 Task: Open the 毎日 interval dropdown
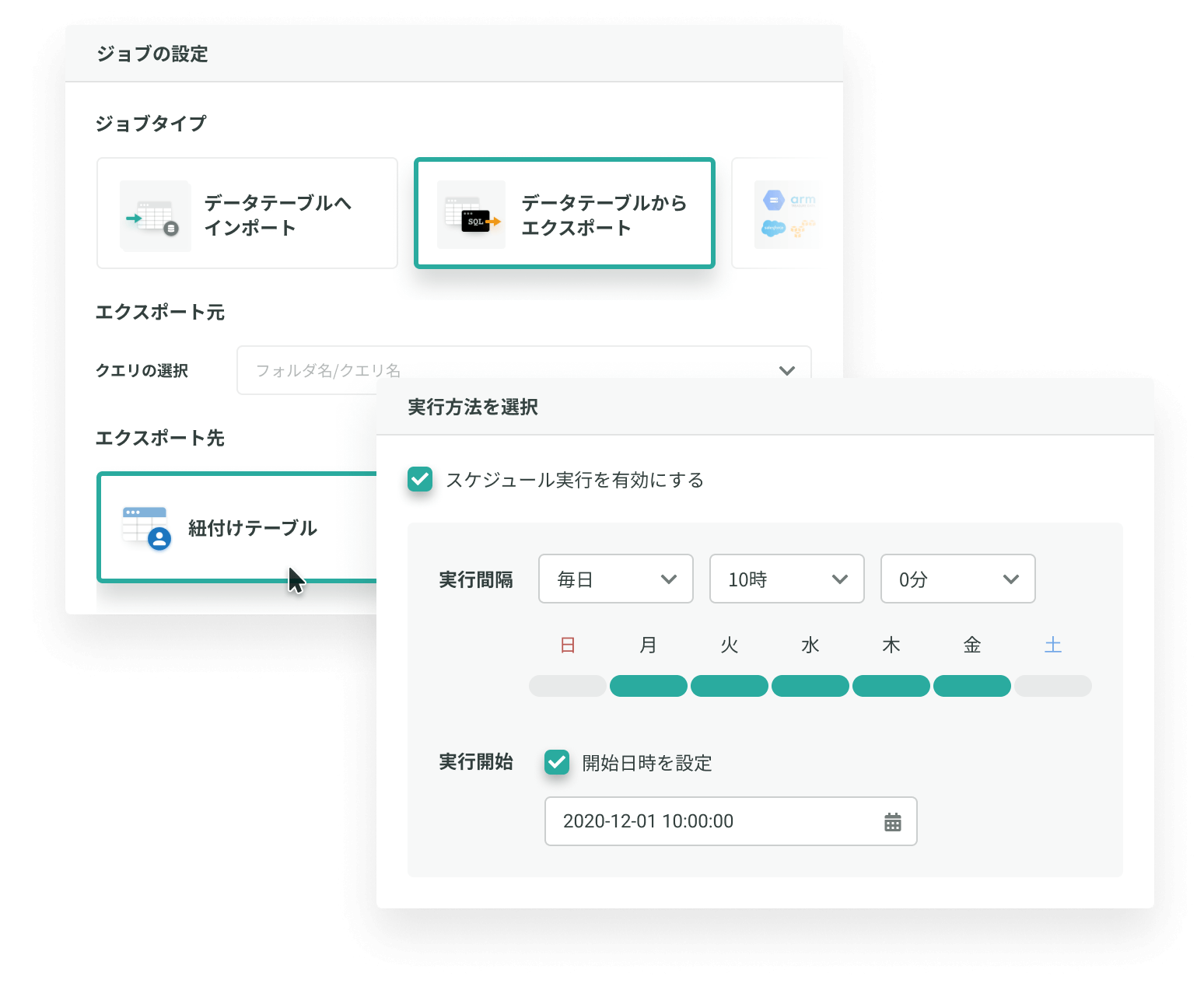[x=615, y=579]
